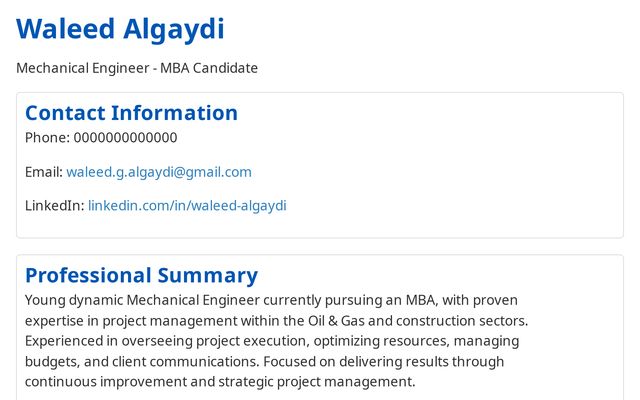Screen dimensions: 640x400
Task: Click the Professional Summary heading
Action: point(141,275)
